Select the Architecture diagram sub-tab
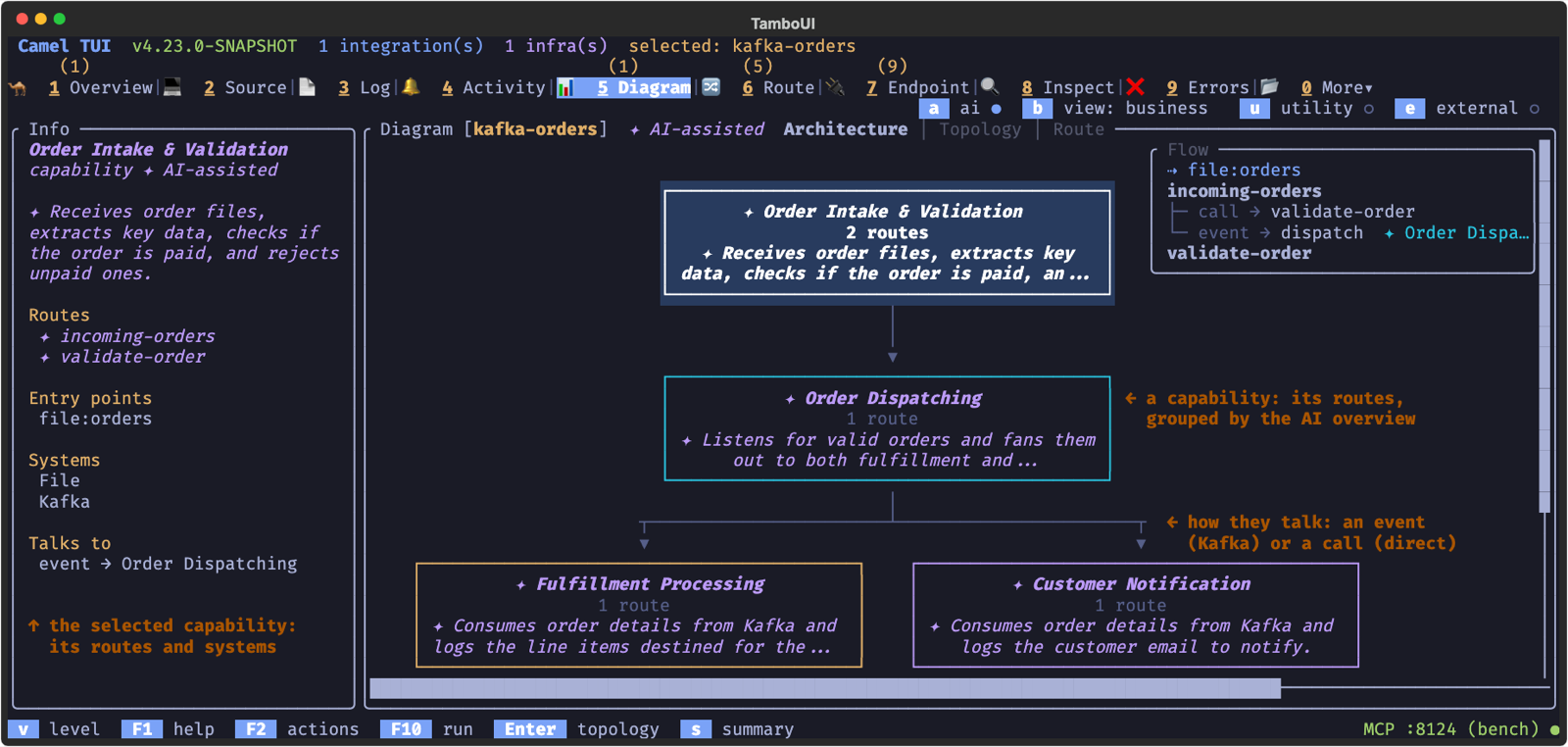 pyautogui.click(x=845, y=129)
